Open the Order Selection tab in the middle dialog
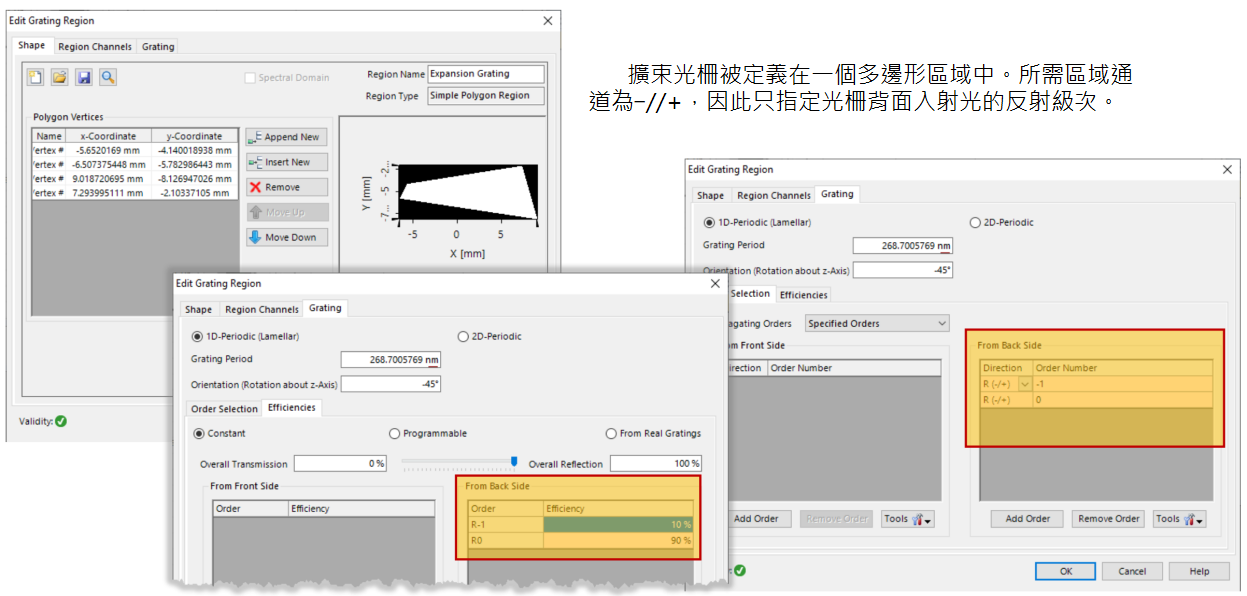1247x596 pixels. coord(224,408)
